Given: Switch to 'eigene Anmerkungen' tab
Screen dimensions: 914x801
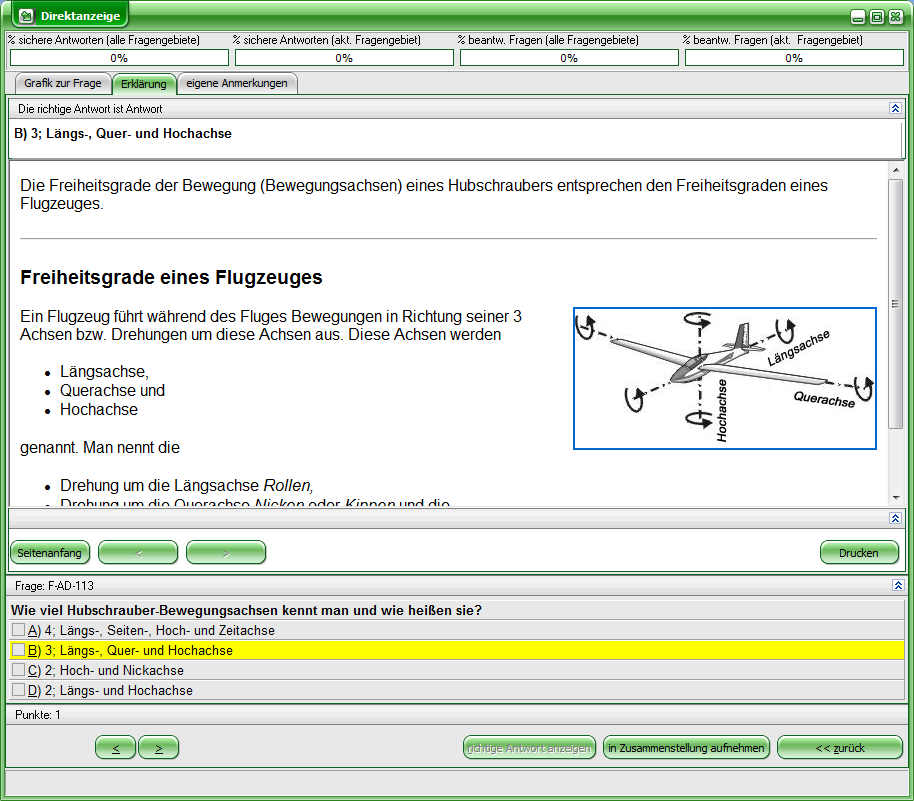Looking at the screenshot, I should pos(237,83).
